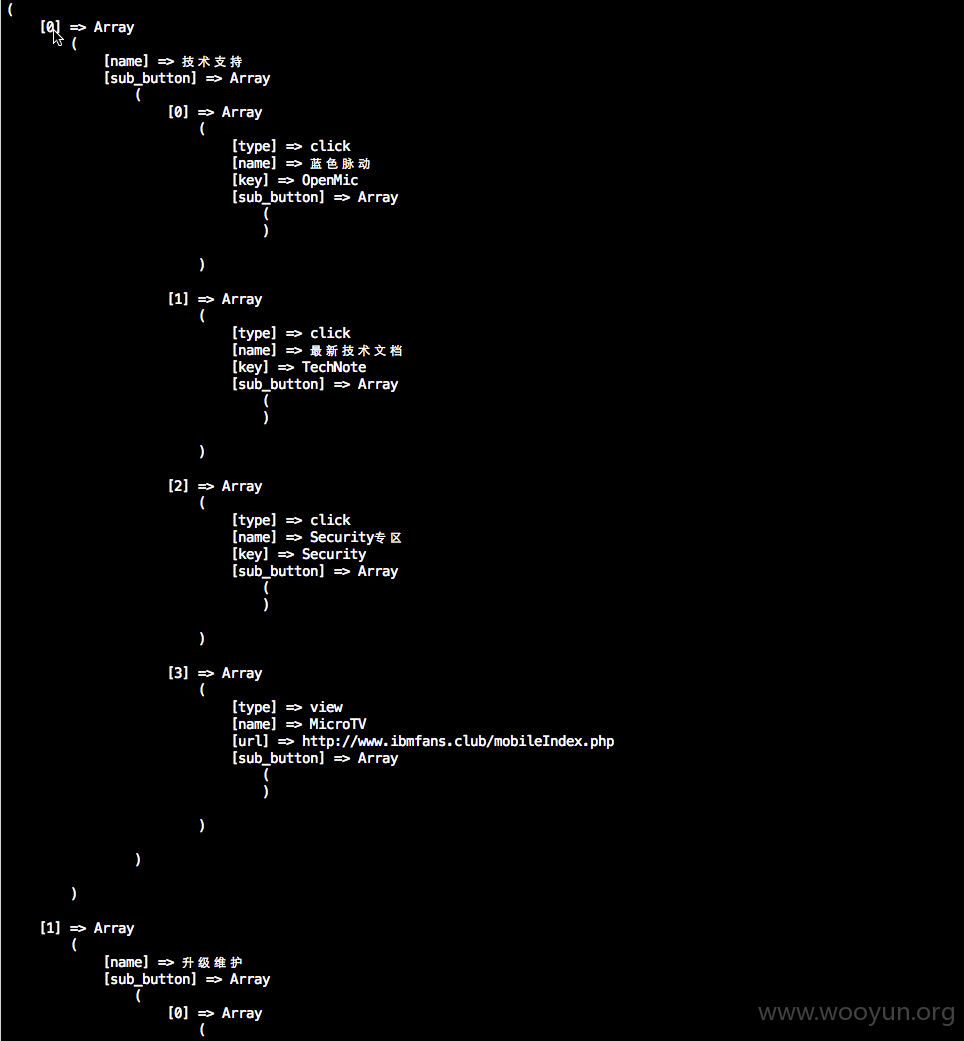Click the view type value

pos(327,708)
